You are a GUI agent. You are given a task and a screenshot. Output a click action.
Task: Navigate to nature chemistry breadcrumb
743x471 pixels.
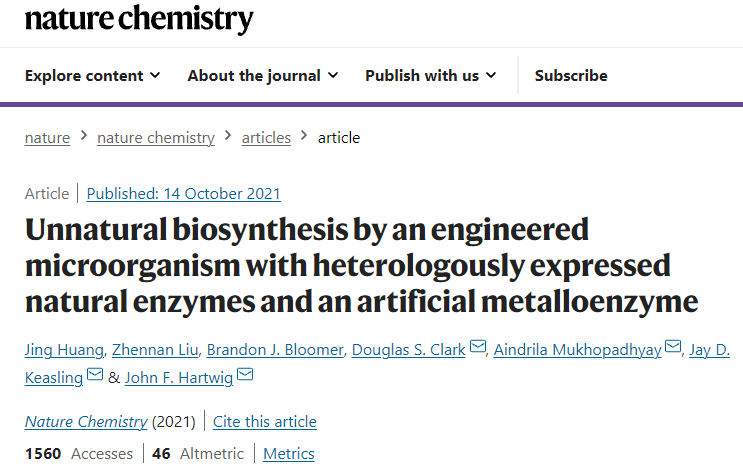(156, 138)
